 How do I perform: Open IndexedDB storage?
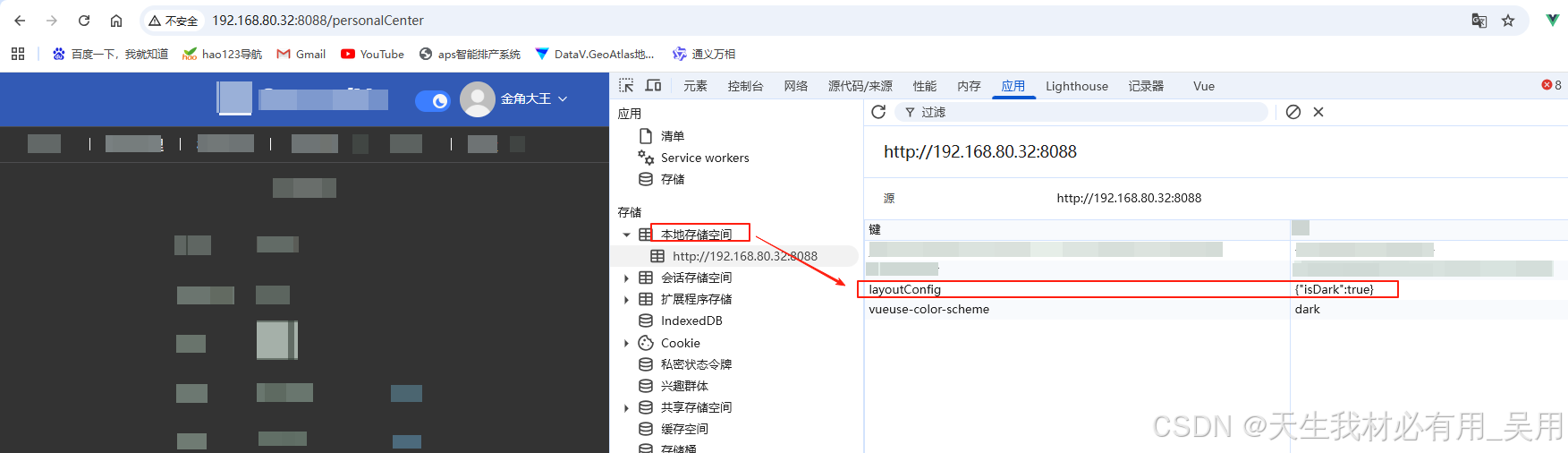[x=691, y=321]
